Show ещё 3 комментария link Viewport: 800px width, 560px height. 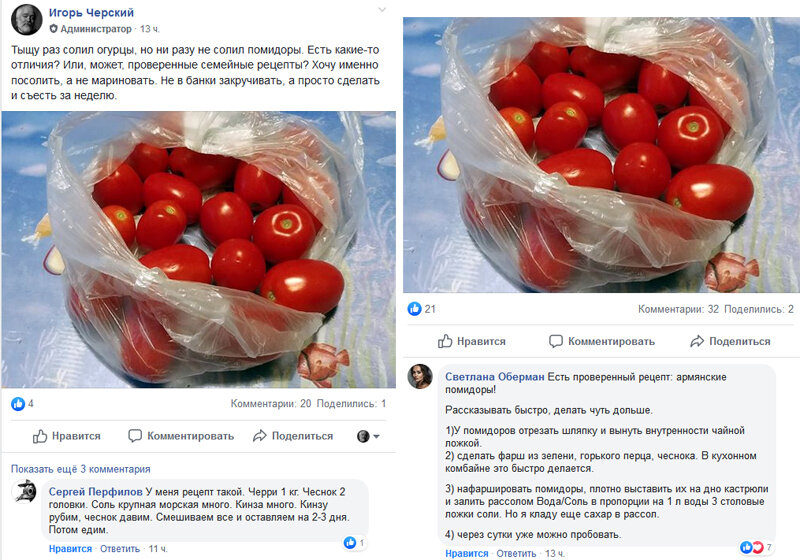(x=81, y=469)
